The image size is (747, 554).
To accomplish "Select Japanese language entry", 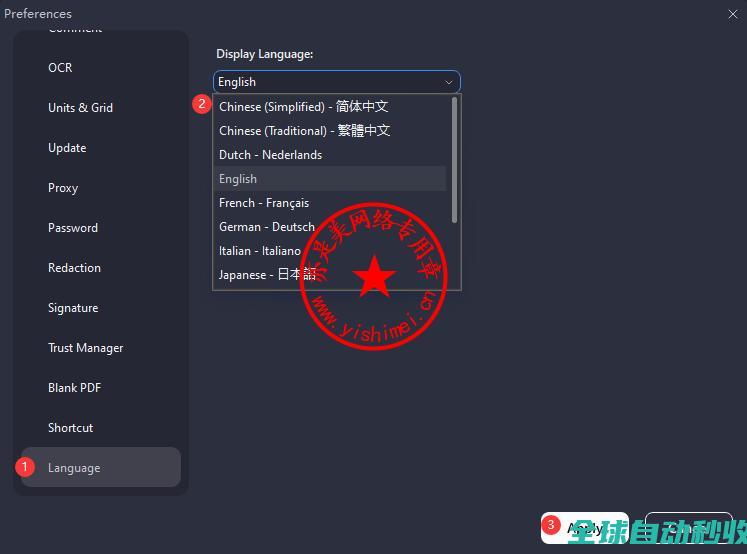I will [267, 275].
